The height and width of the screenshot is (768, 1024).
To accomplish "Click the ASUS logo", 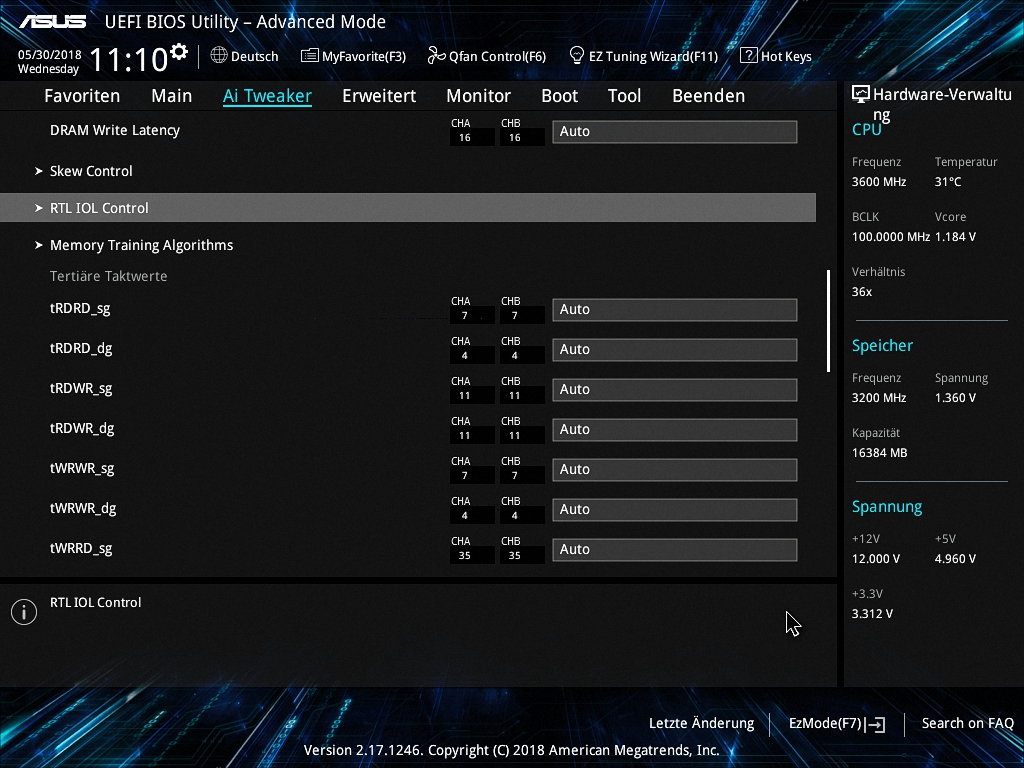I will tap(52, 22).
